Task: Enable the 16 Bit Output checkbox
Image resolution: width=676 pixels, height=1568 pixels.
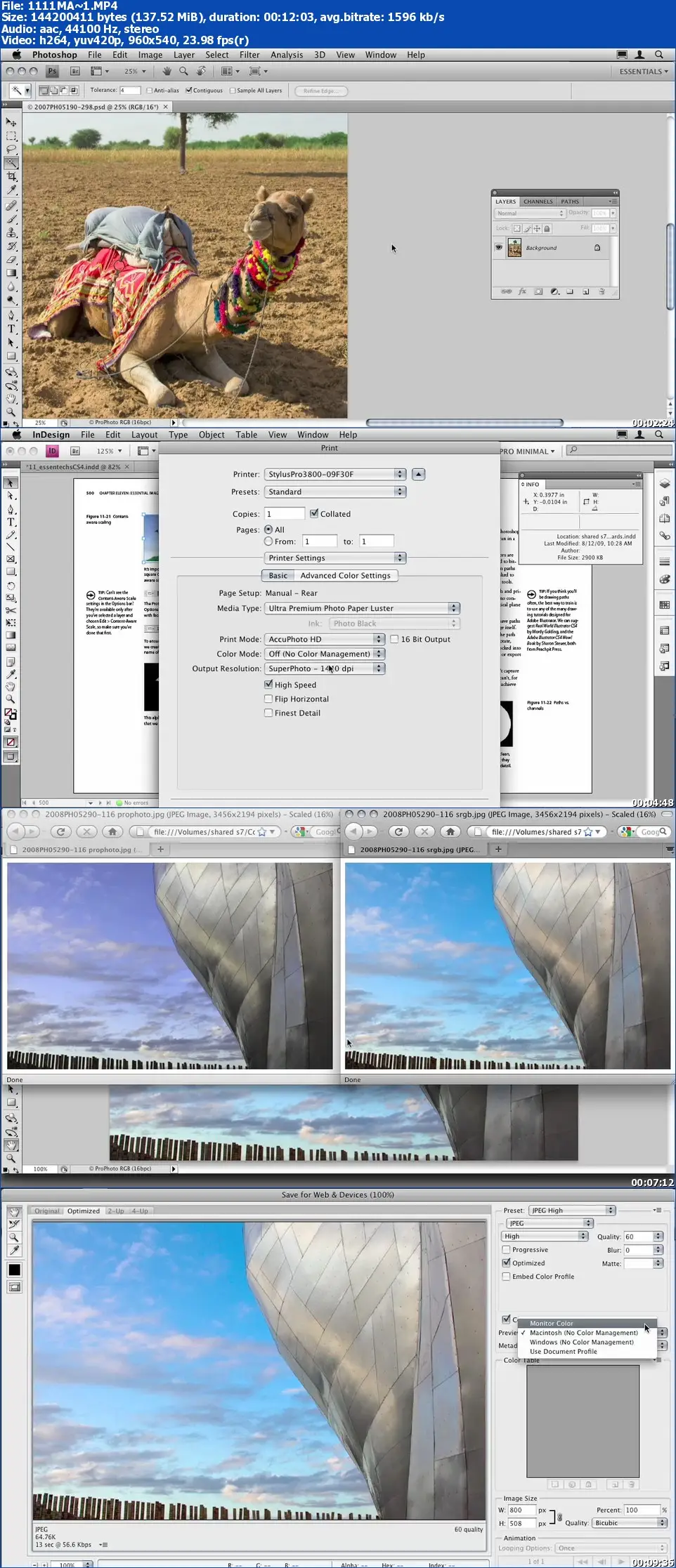Action: pyautogui.click(x=394, y=639)
